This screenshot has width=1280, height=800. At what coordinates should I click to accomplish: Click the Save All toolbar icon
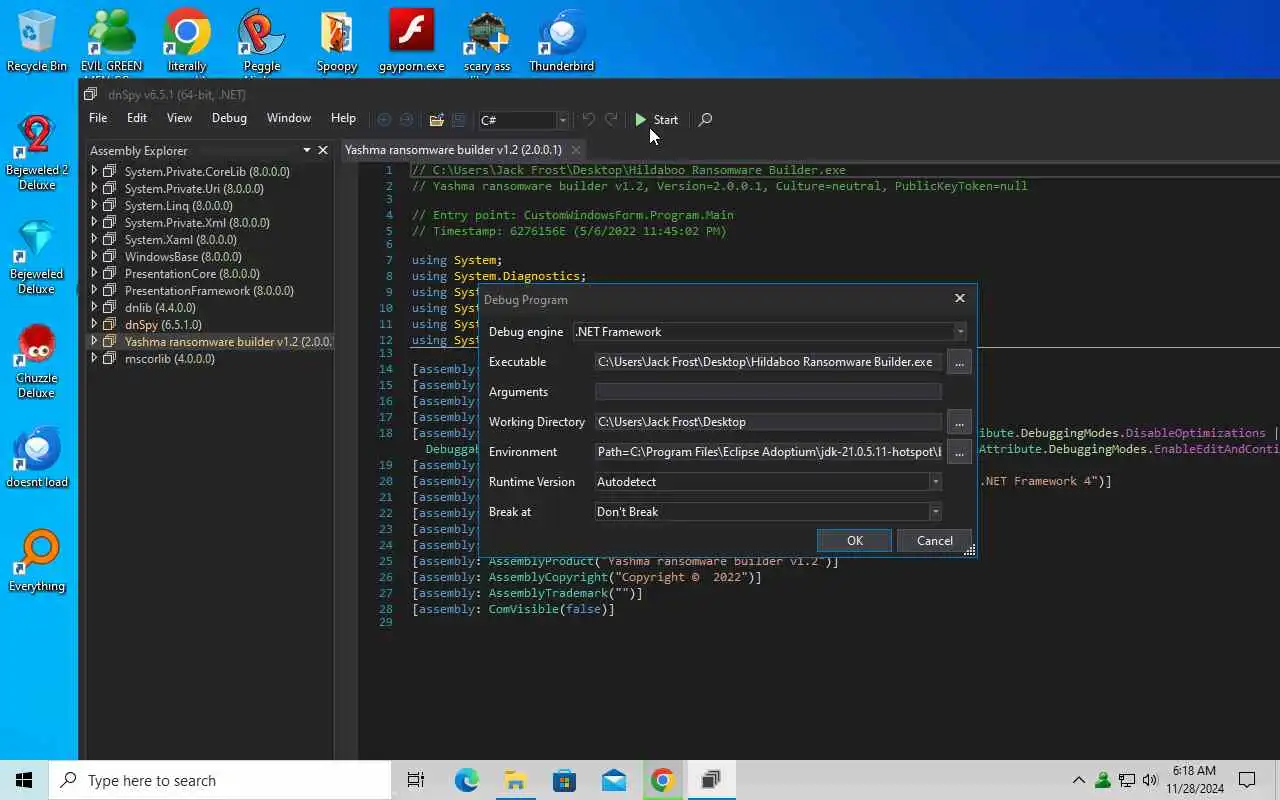pos(459,120)
